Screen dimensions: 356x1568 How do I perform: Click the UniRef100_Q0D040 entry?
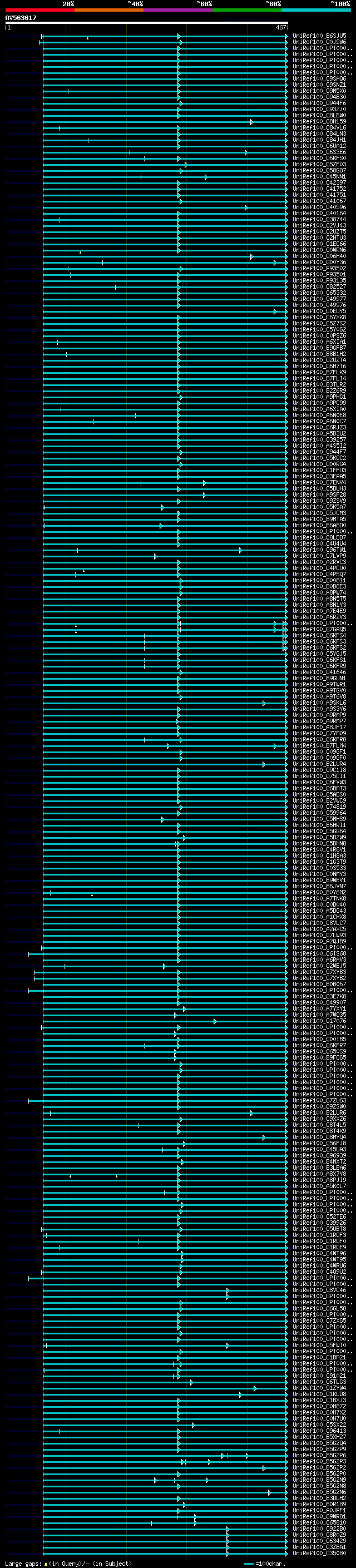click(x=319, y=904)
